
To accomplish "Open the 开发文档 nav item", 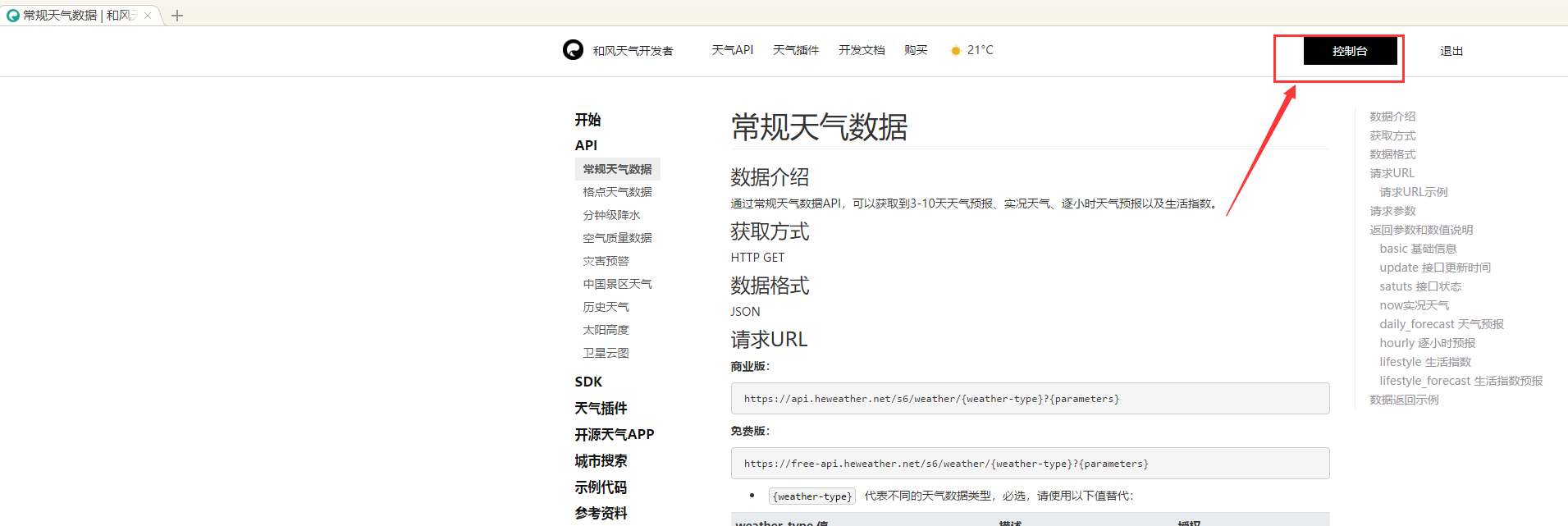I will click(x=862, y=50).
